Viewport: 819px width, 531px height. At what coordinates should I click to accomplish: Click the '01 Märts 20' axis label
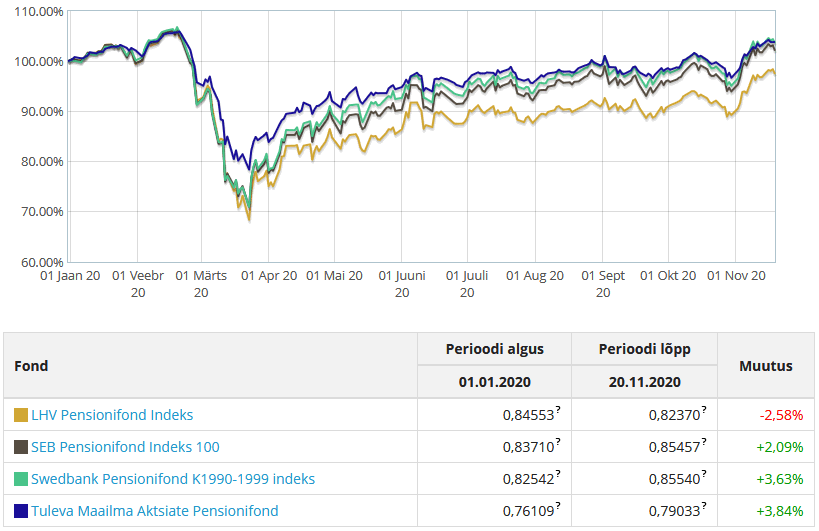(201, 284)
